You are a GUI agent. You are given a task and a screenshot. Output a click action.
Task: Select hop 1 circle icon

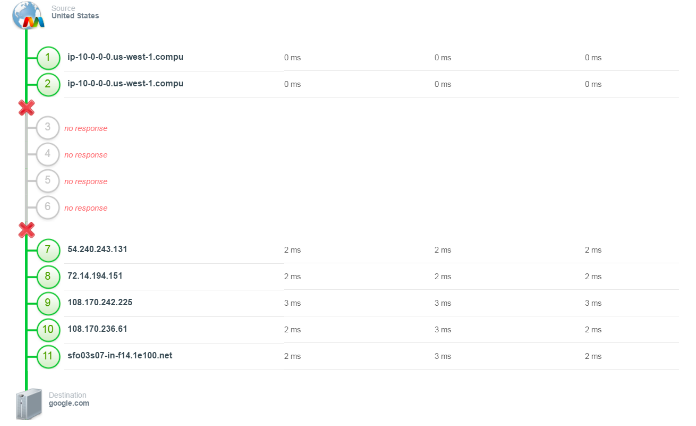click(48, 58)
